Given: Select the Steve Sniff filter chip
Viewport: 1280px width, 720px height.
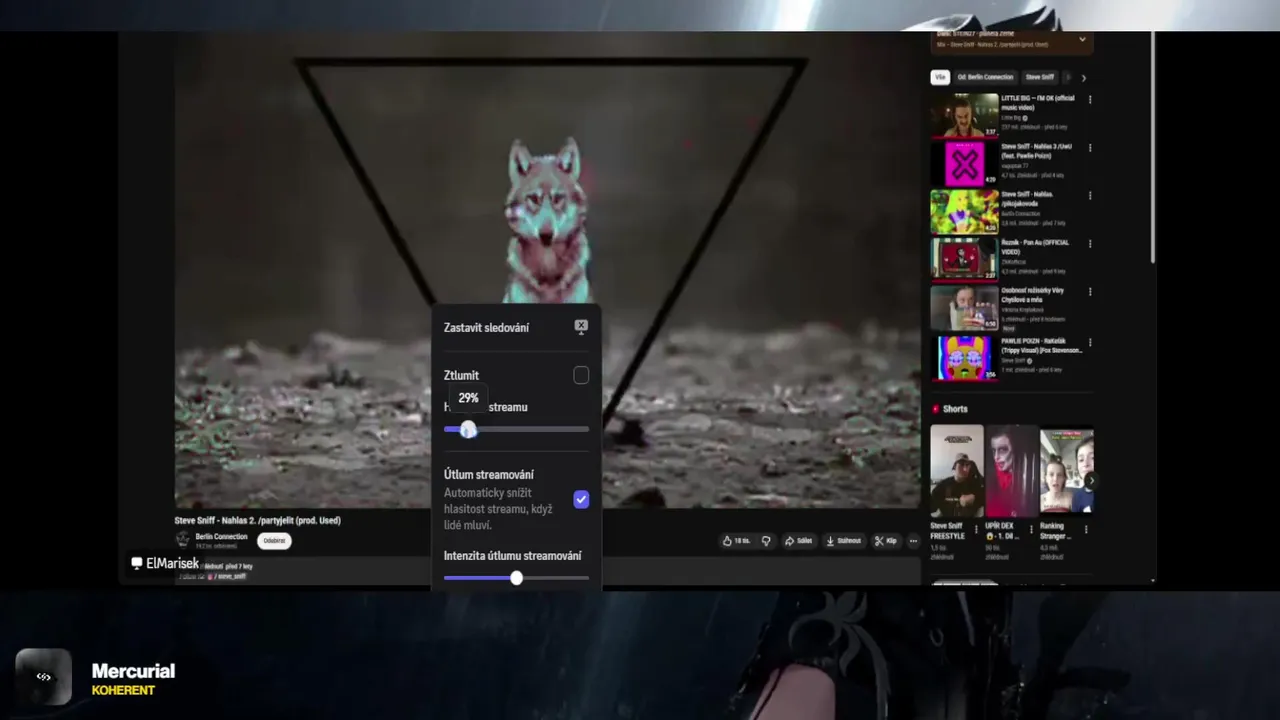Looking at the screenshot, I should [1040, 77].
